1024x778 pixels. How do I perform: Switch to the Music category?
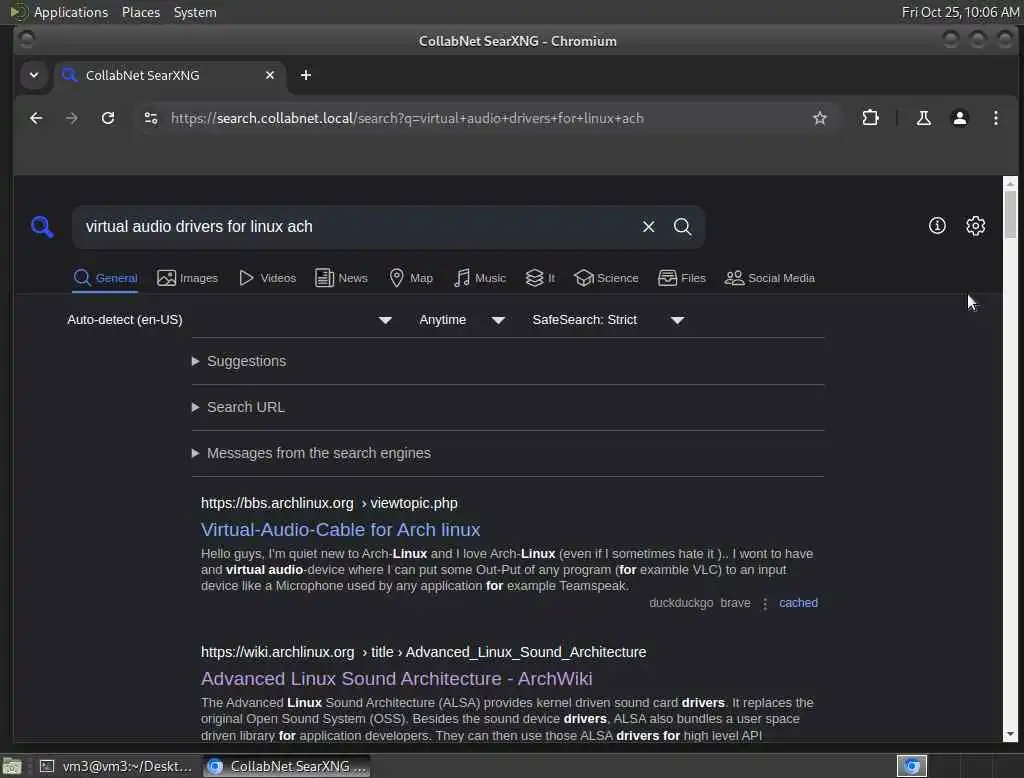pyautogui.click(x=479, y=278)
